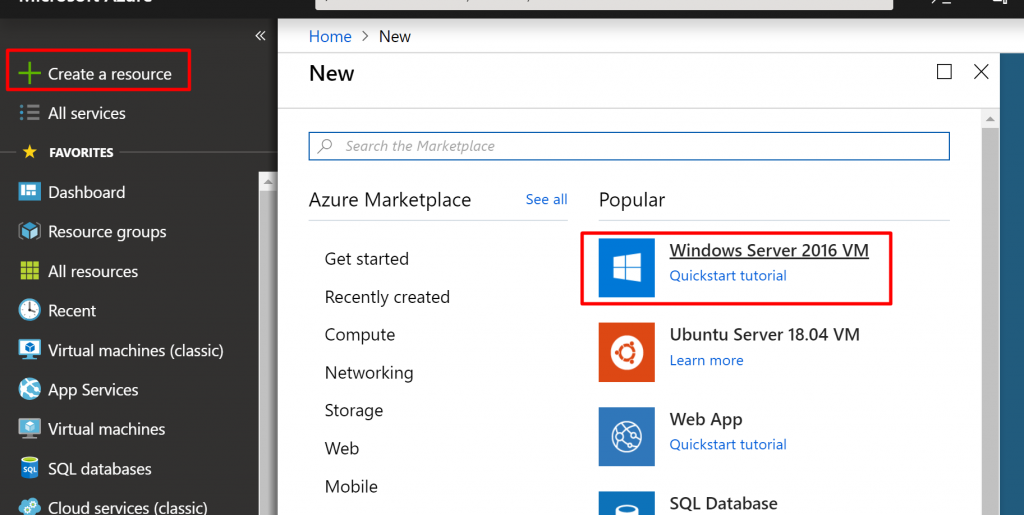
Task: Click the New blade scrollbar up arrow
Action: point(990,119)
